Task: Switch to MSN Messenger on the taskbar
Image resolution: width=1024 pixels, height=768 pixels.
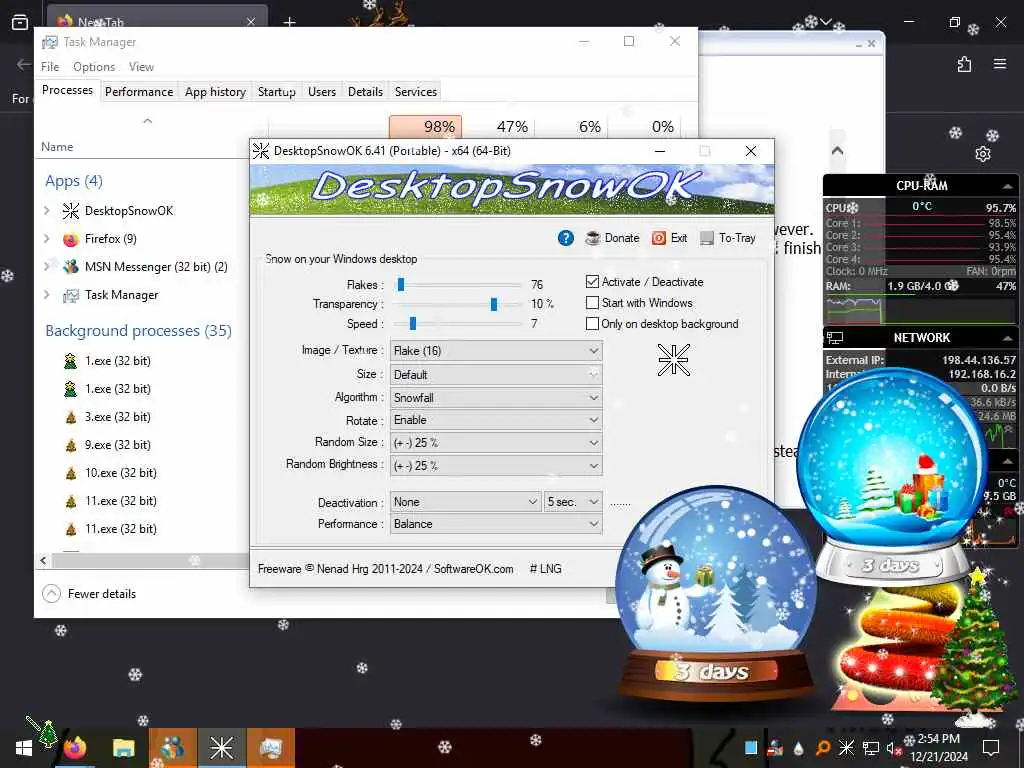Action: tap(172, 748)
